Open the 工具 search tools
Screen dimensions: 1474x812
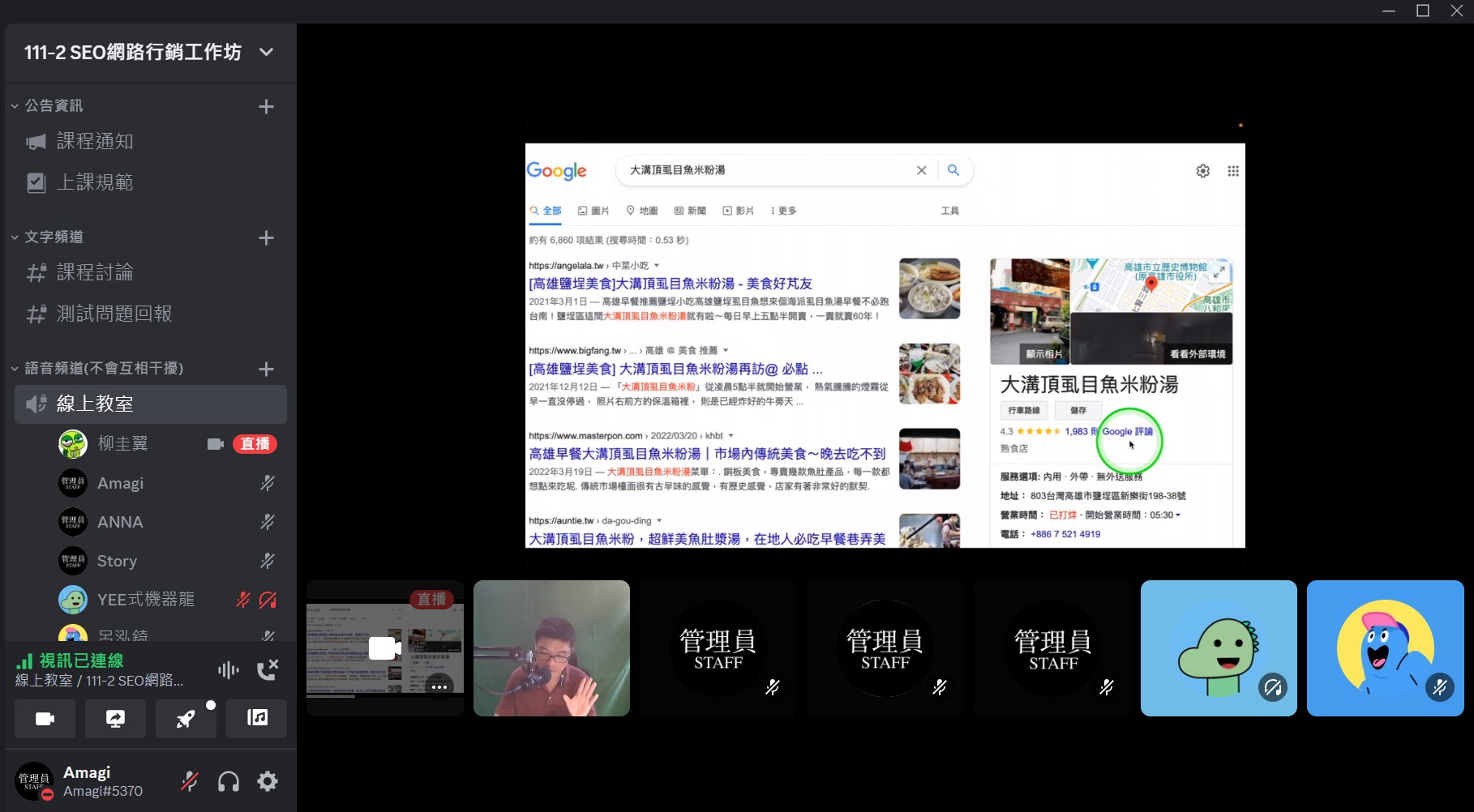point(950,211)
